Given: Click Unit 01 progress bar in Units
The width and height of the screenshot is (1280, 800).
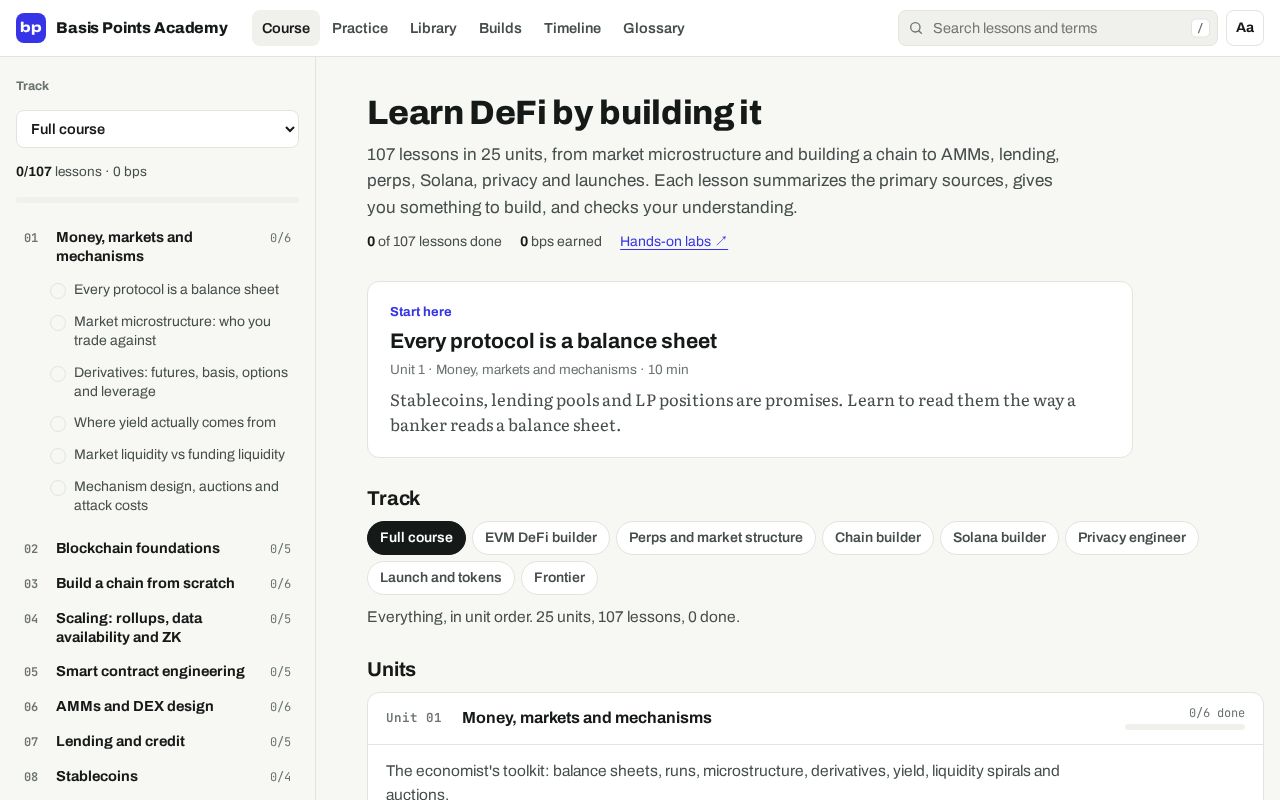Looking at the screenshot, I should pyautogui.click(x=1185, y=727).
